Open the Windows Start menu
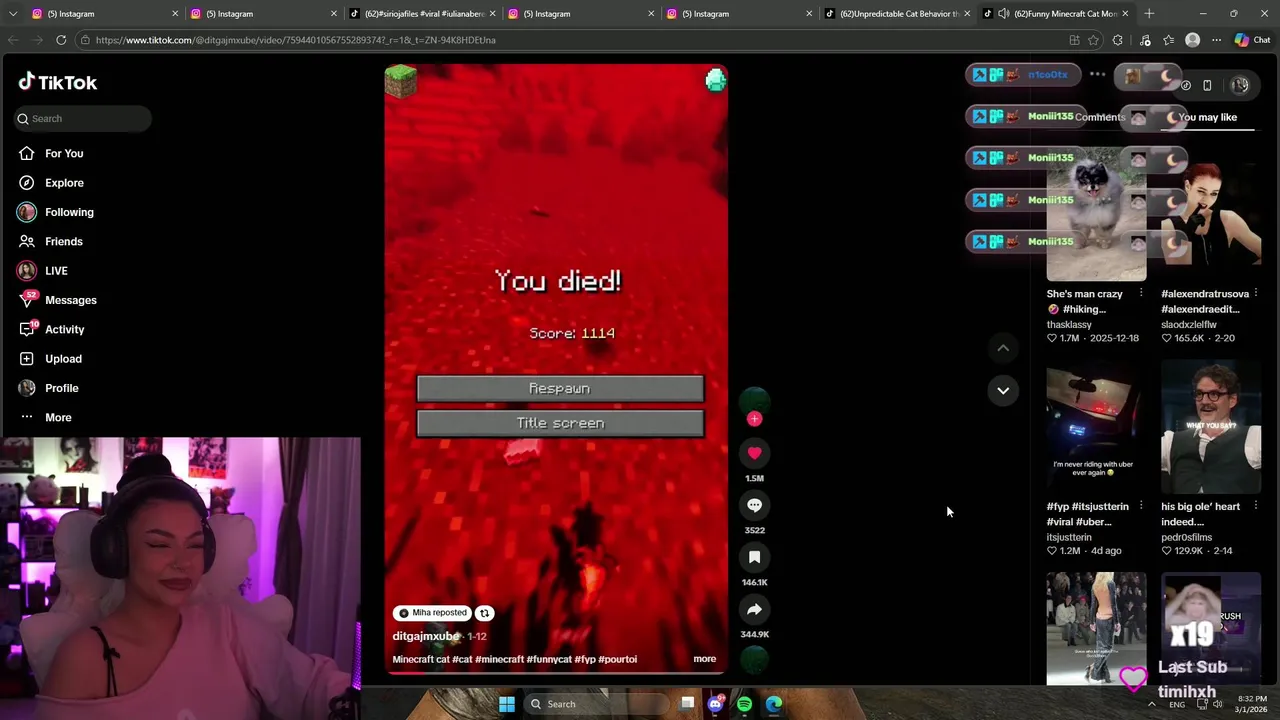 click(507, 704)
